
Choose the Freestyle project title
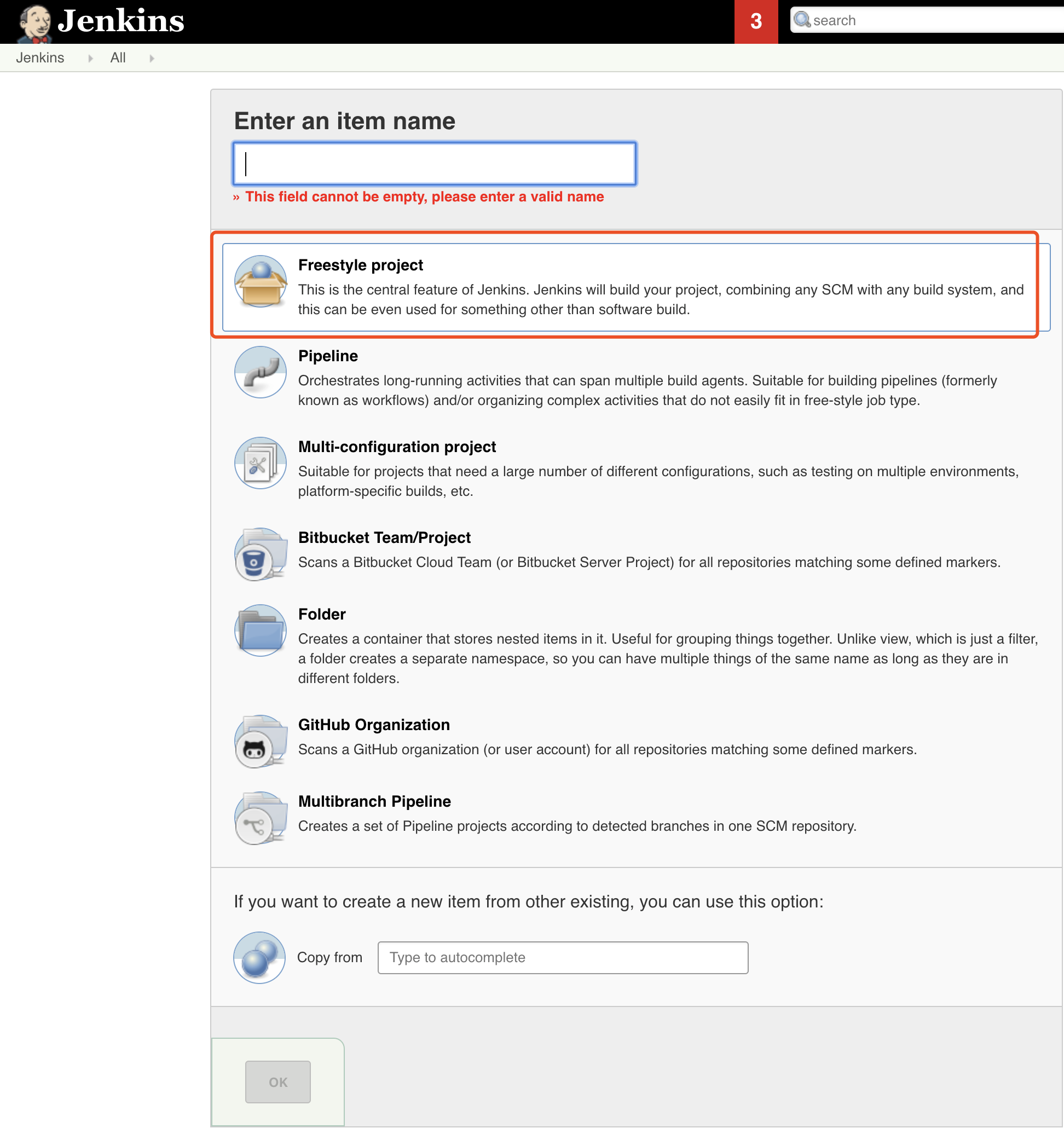point(361,265)
